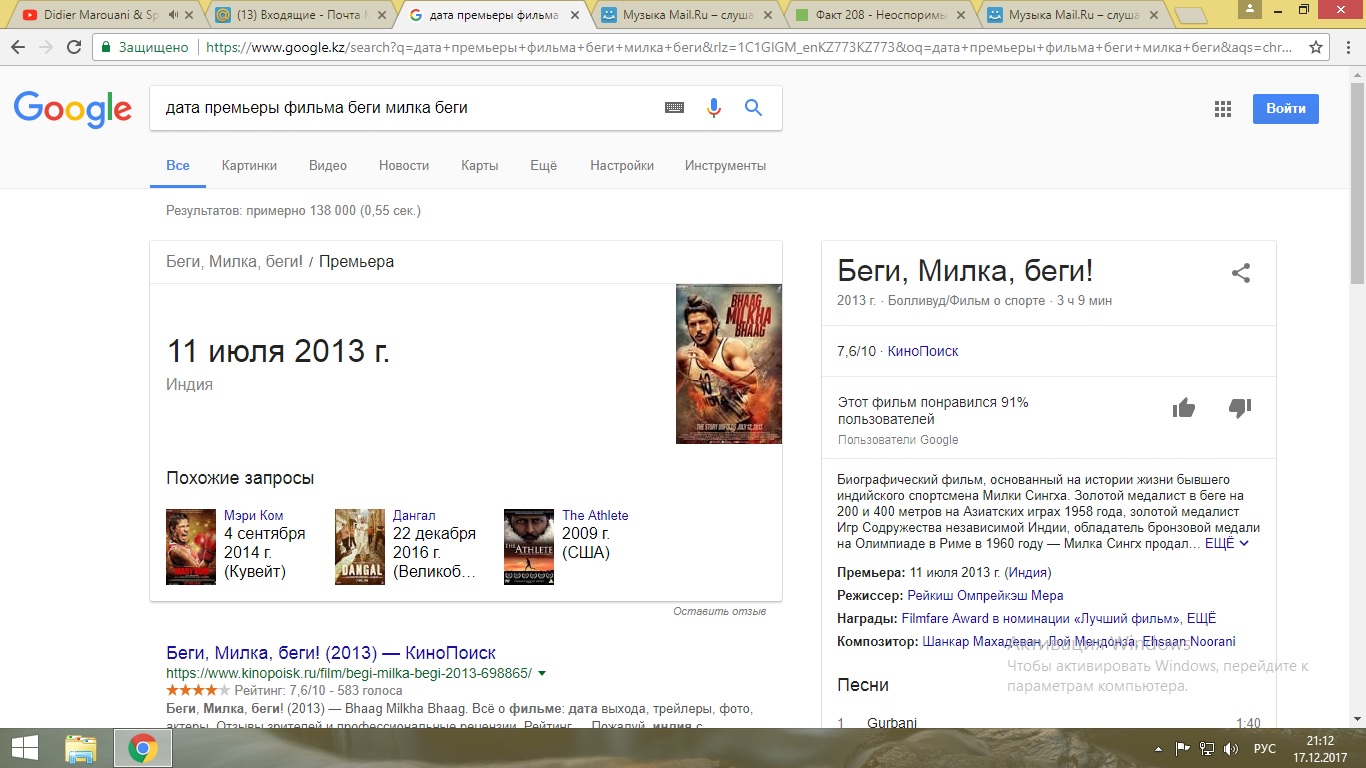This screenshot has width=1366, height=768.
Task: Open the first Музыка Mail.Ru tab
Action: point(686,15)
